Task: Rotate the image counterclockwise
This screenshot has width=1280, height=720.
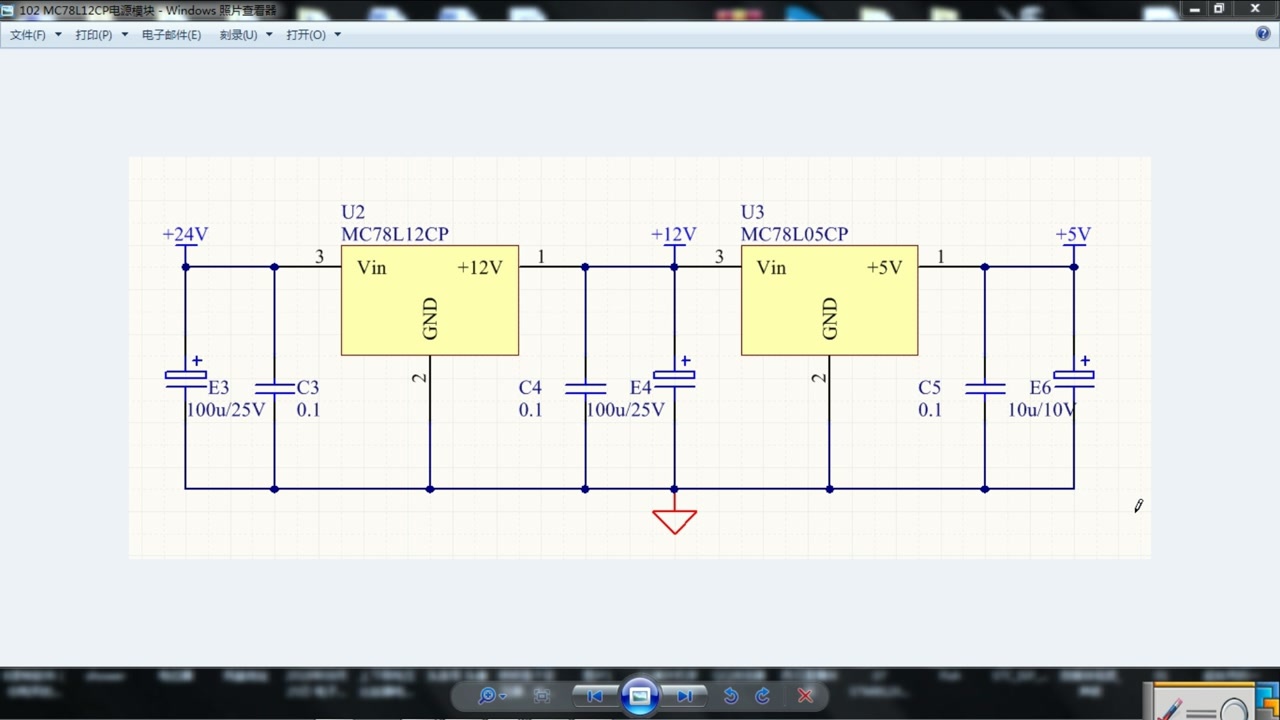Action: pyautogui.click(x=730, y=696)
